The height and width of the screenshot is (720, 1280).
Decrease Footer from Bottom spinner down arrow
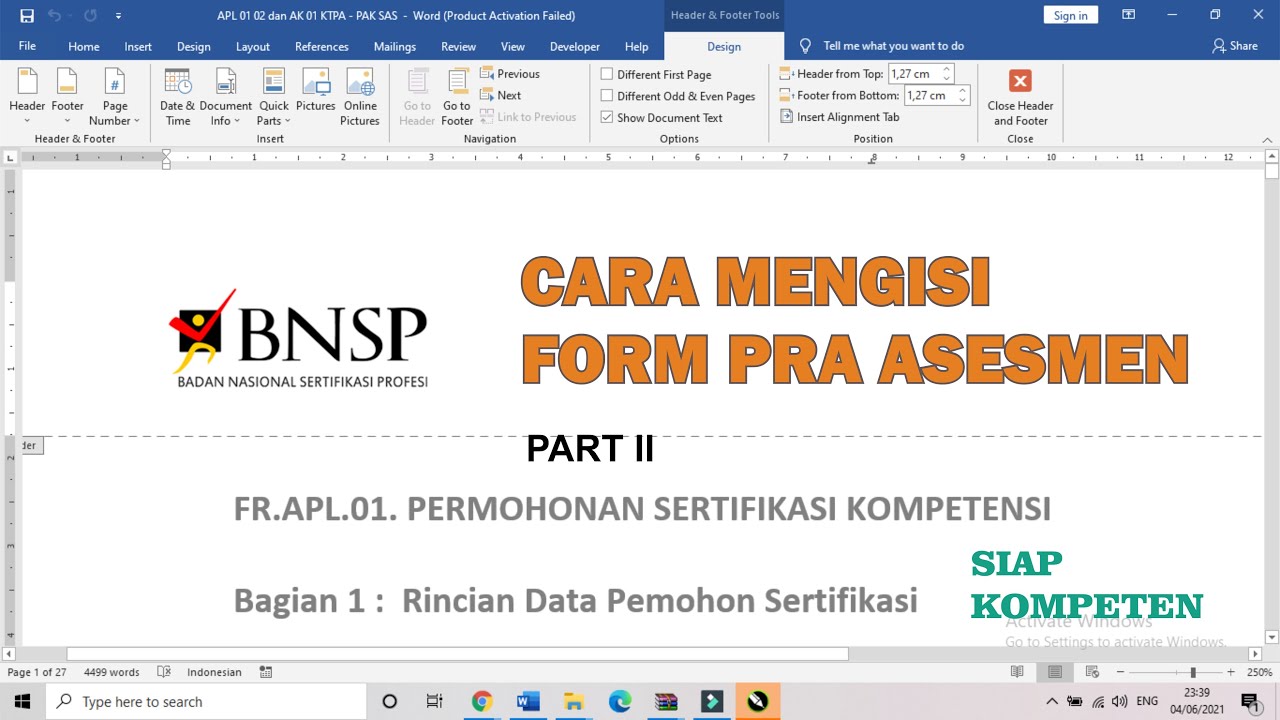pyautogui.click(x=963, y=101)
